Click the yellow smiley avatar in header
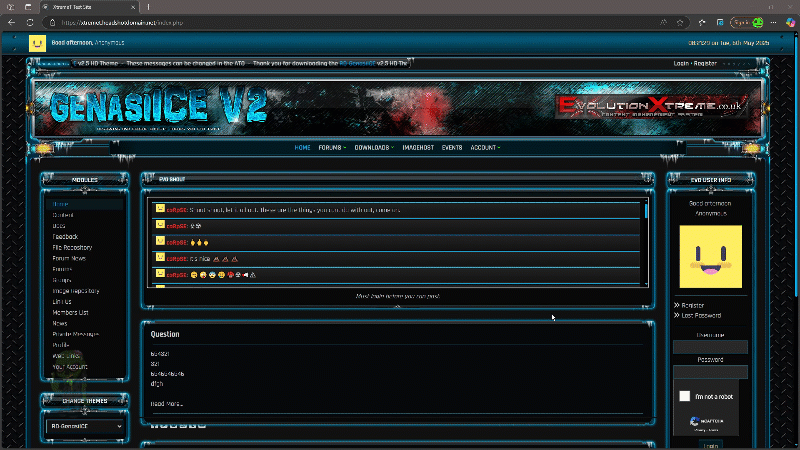800x450 pixels. (37, 43)
